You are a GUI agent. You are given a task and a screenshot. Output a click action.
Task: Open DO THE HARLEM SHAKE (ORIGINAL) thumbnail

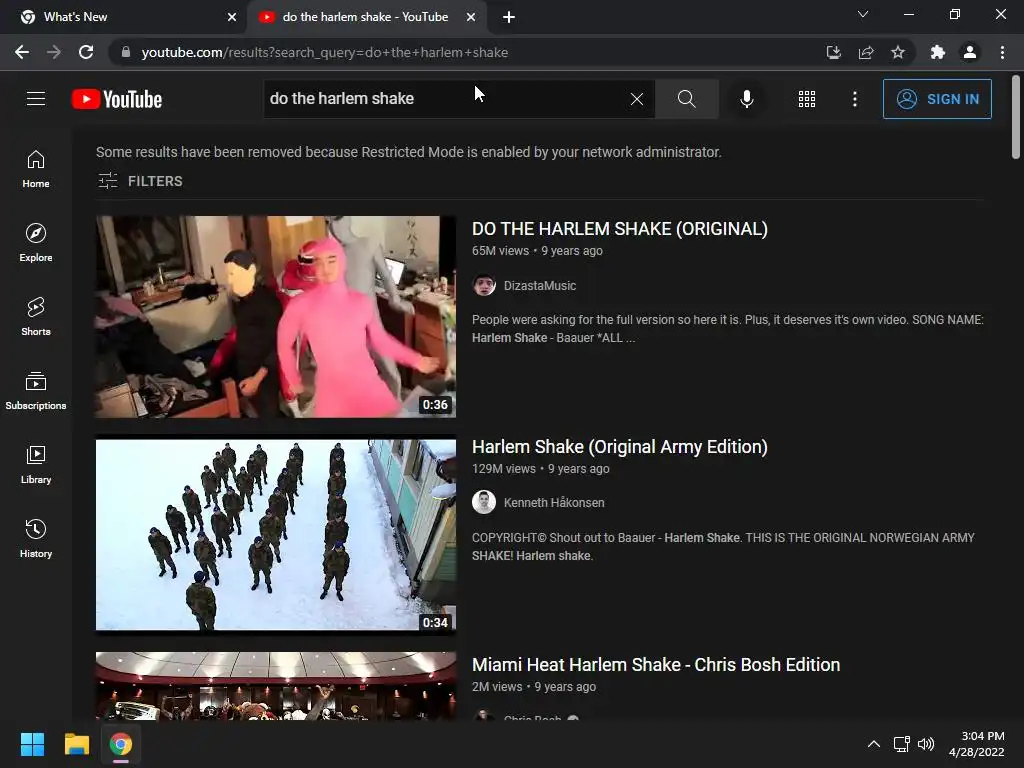point(276,317)
